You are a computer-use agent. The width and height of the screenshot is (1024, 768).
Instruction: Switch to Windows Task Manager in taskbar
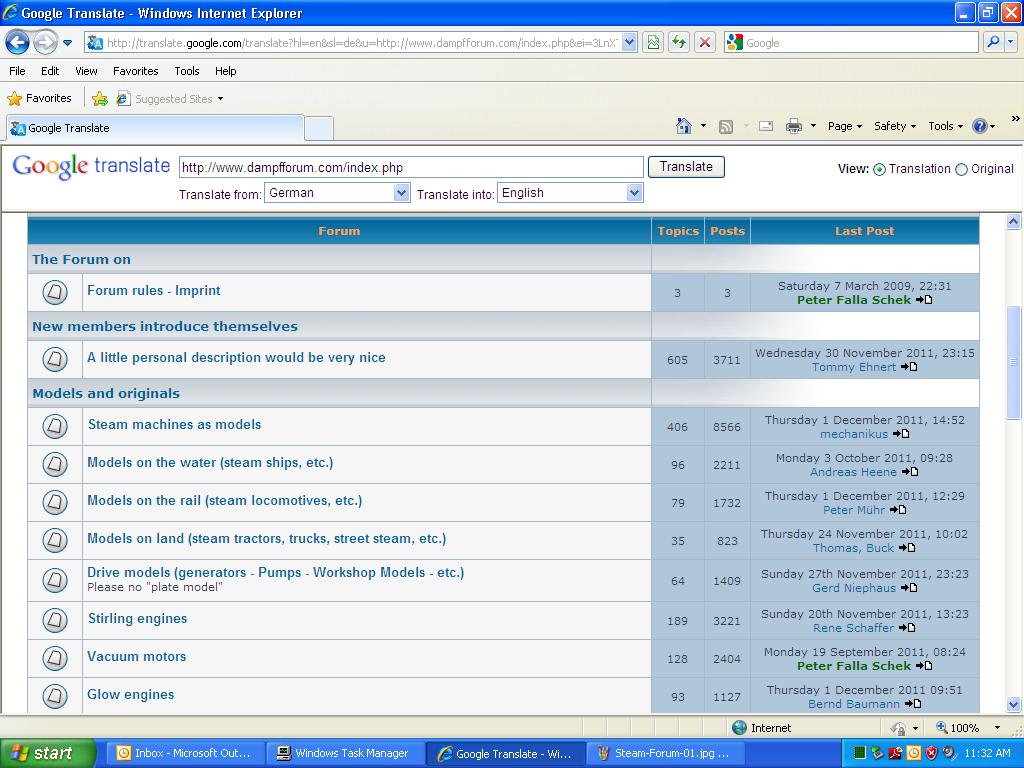pos(345,753)
